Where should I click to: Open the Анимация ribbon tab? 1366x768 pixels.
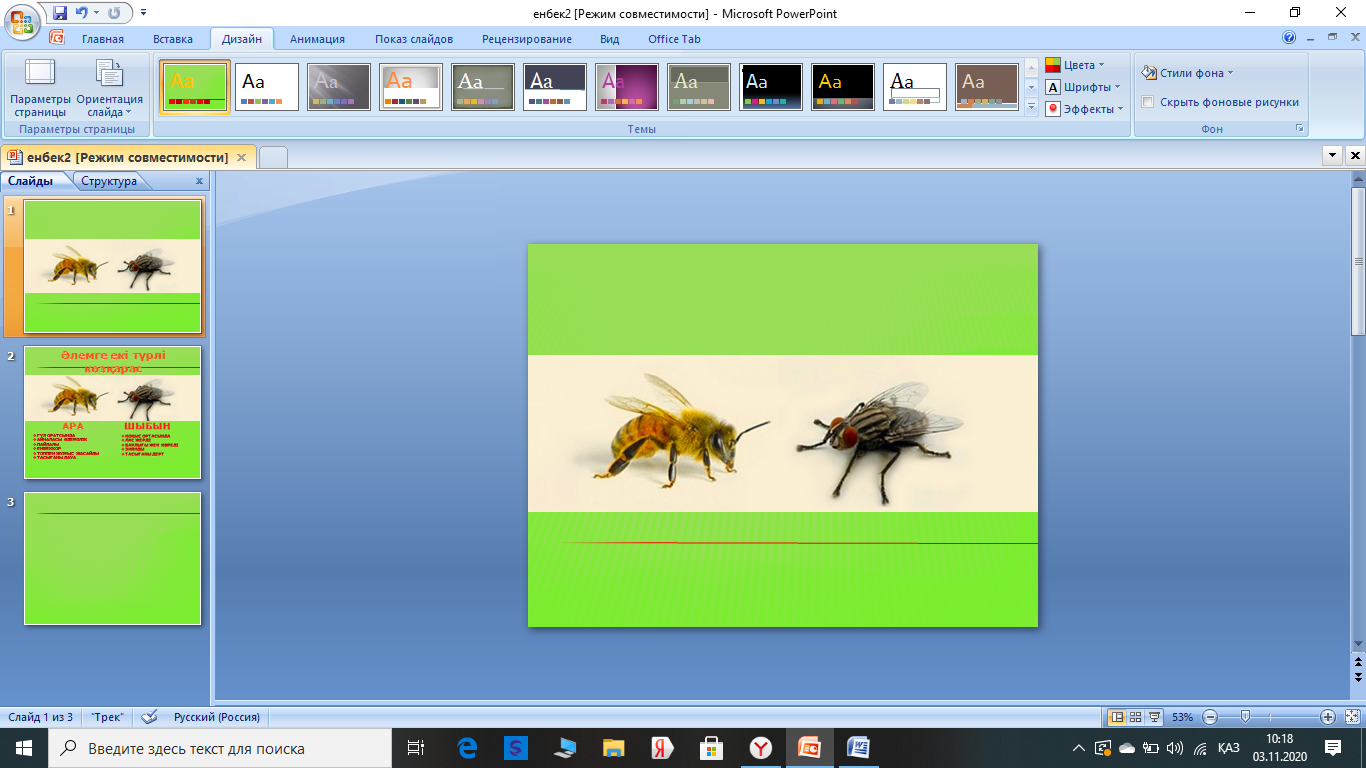[317, 39]
